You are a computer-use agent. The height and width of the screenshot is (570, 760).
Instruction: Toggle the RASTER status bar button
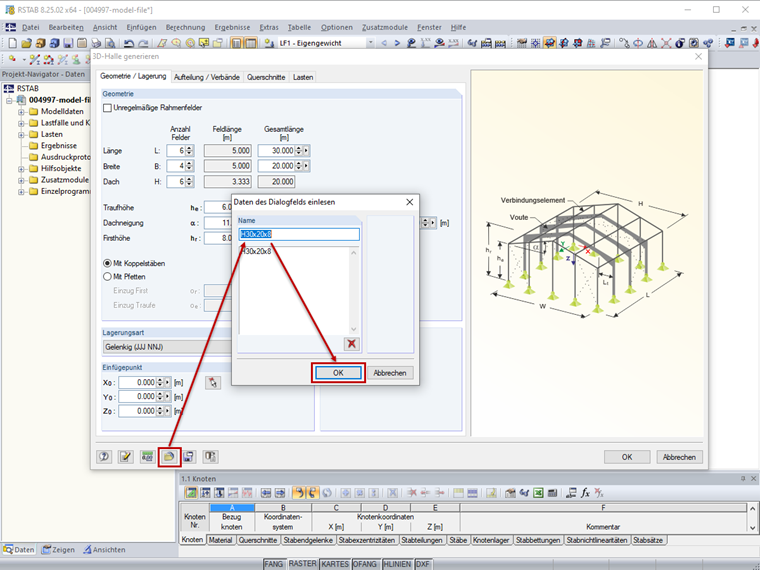(x=302, y=564)
